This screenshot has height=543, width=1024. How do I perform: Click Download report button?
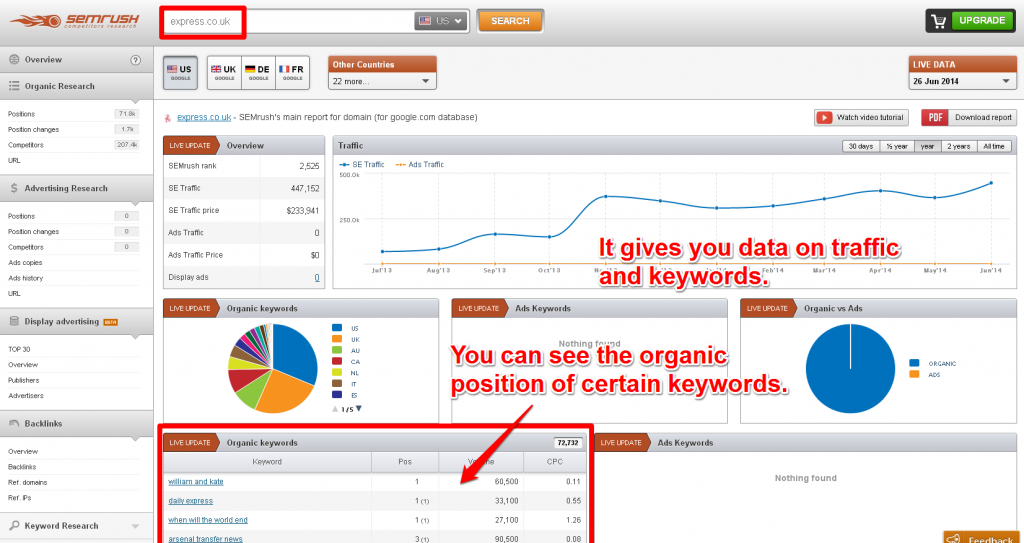[968, 118]
